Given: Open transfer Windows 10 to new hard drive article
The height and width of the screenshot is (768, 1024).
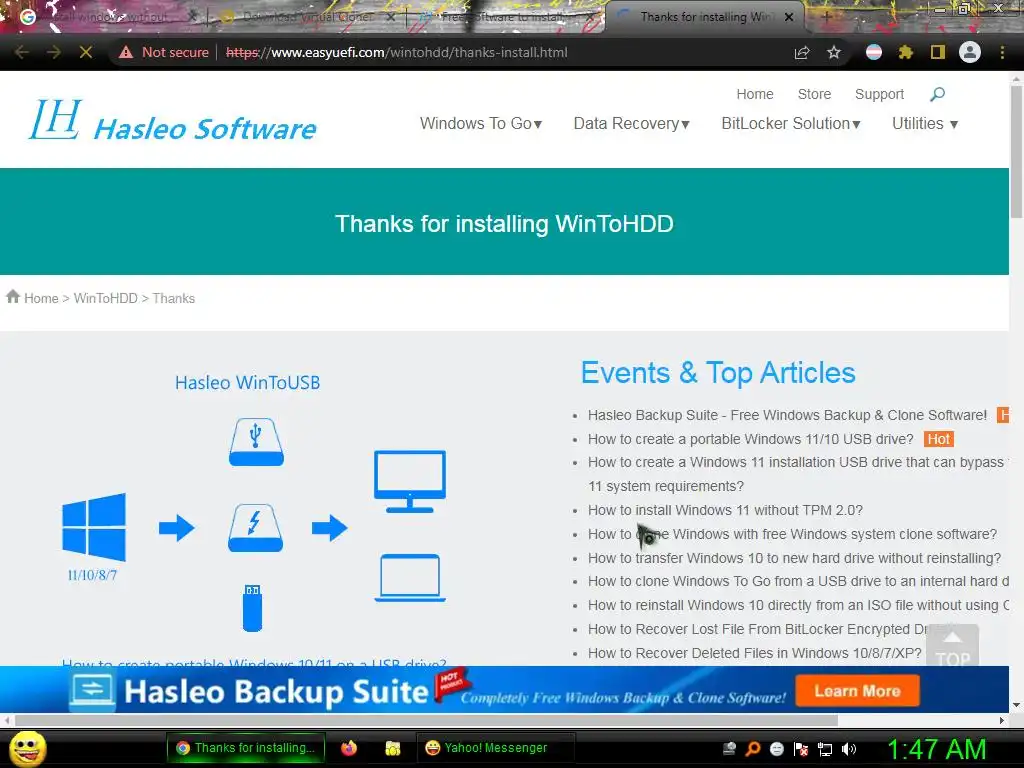Looking at the screenshot, I should (x=794, y=558).
